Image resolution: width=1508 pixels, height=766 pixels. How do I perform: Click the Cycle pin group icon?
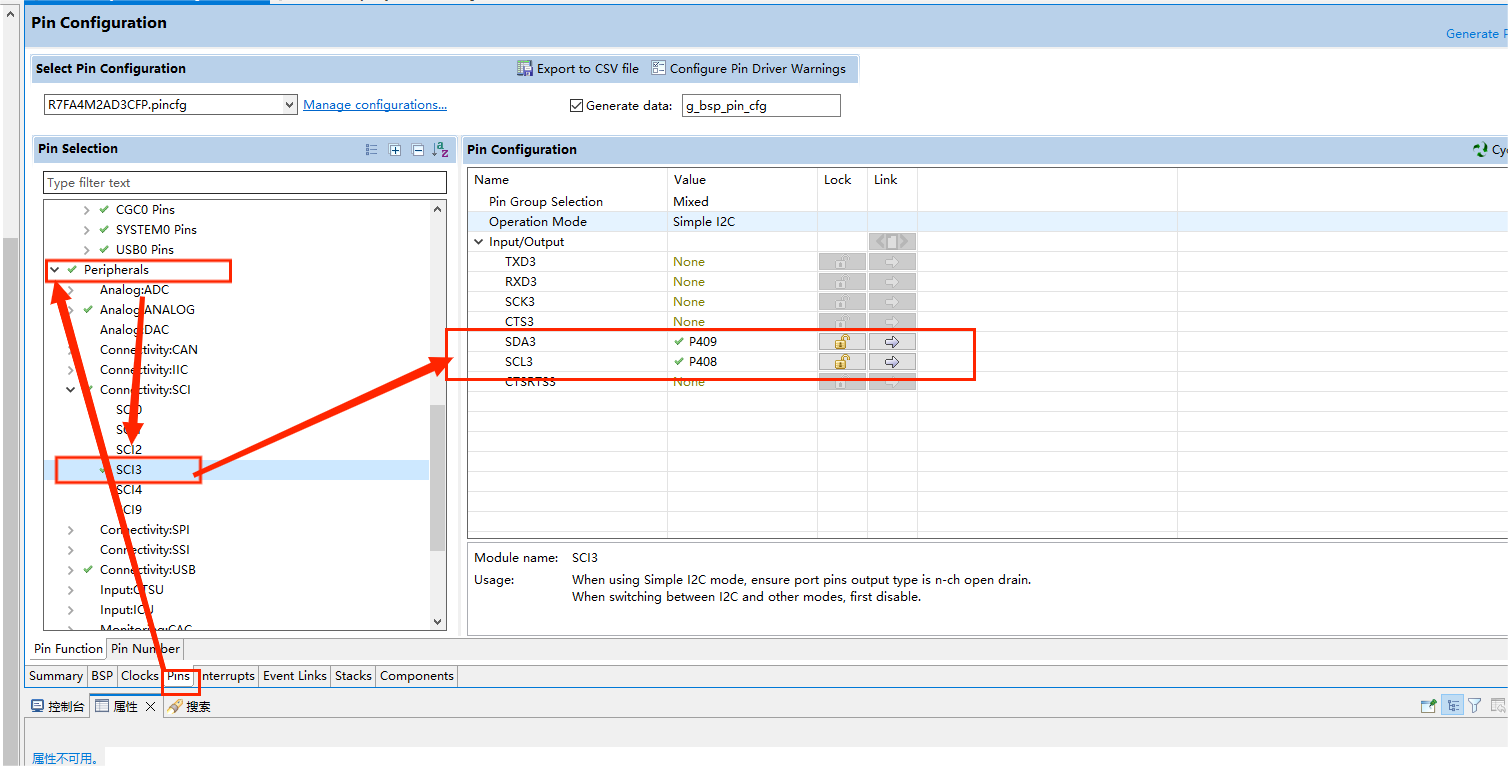point(1480,150)
